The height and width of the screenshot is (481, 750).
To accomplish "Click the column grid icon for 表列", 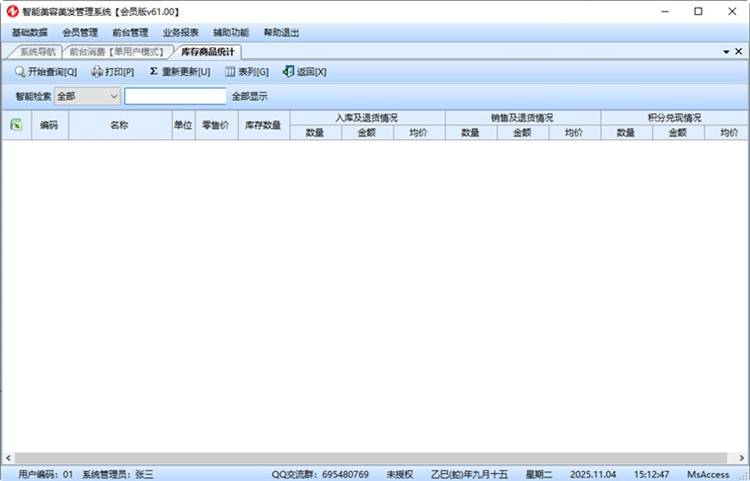I will coord(230,72).
